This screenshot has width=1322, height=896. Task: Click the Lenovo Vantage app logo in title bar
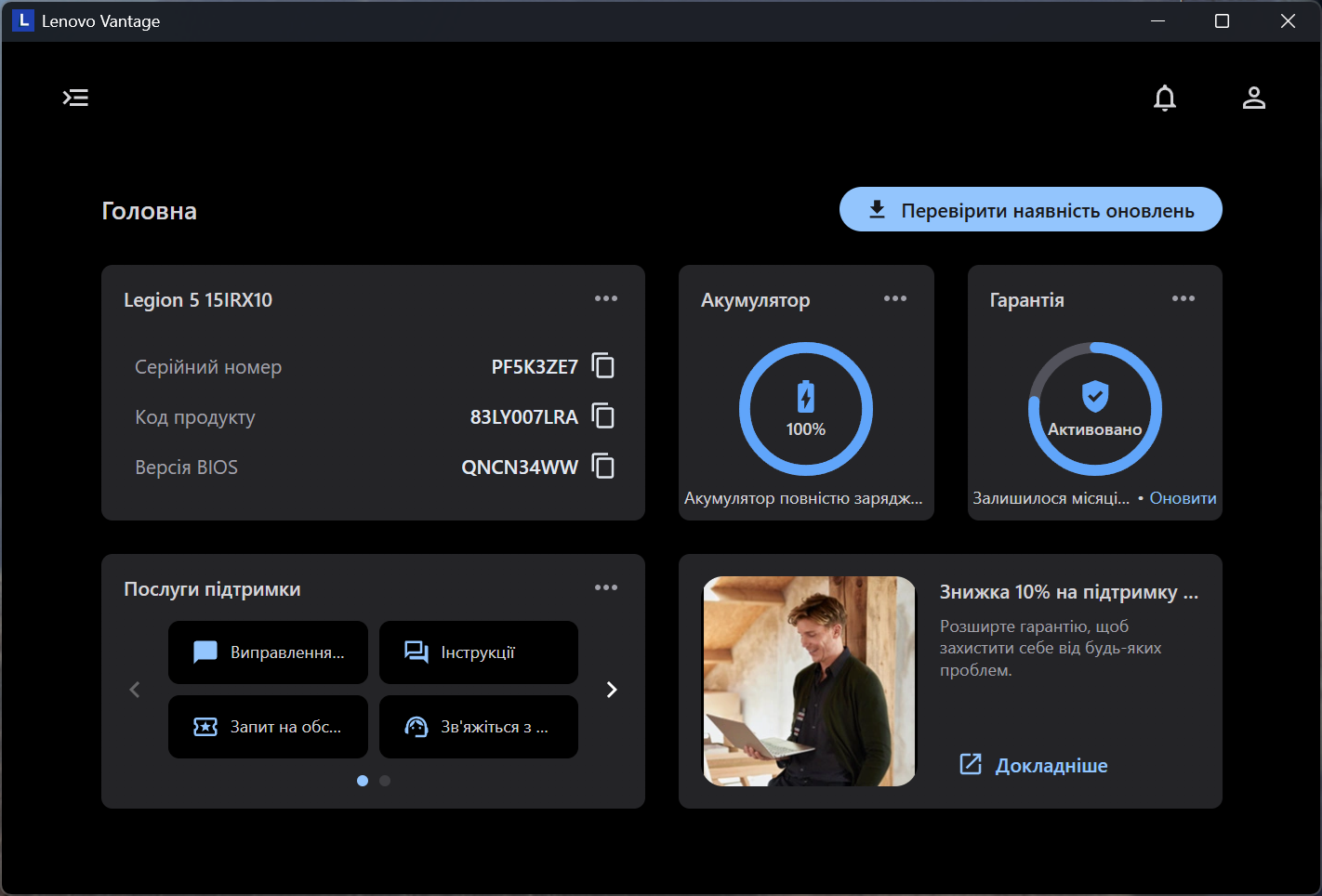point(23,20)
